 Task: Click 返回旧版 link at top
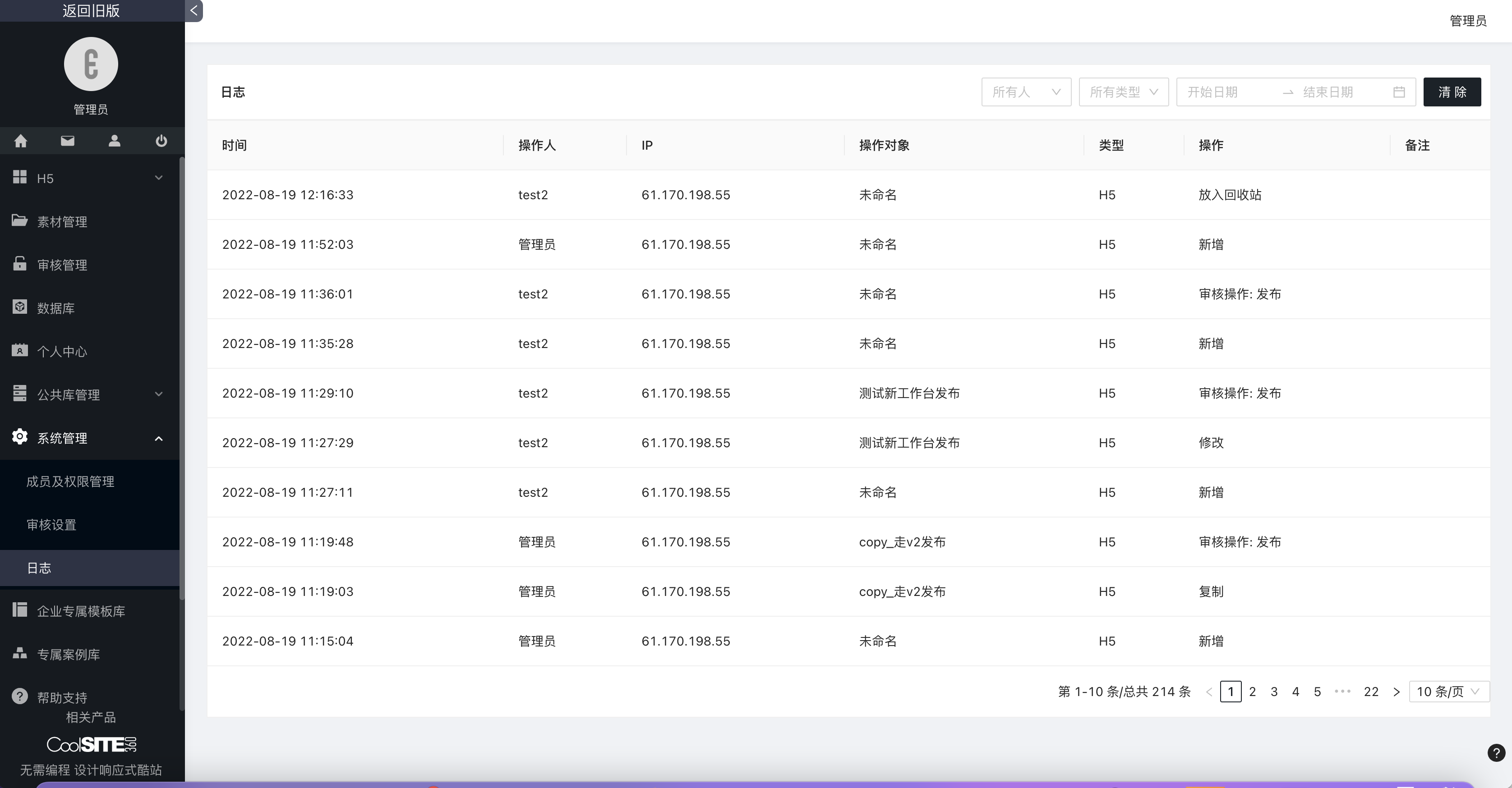click(91, 10)
